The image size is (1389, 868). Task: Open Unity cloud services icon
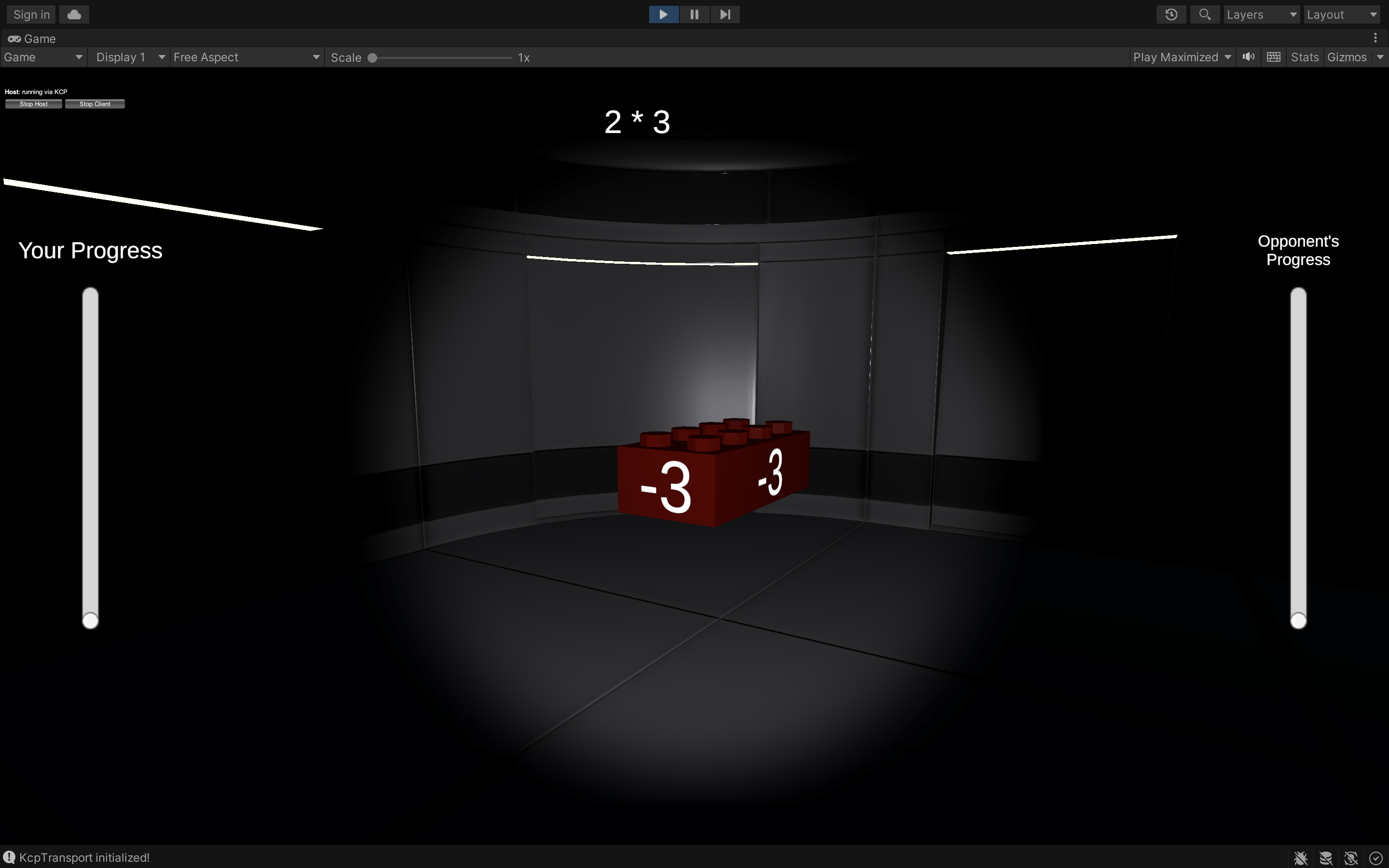(74, 14)
